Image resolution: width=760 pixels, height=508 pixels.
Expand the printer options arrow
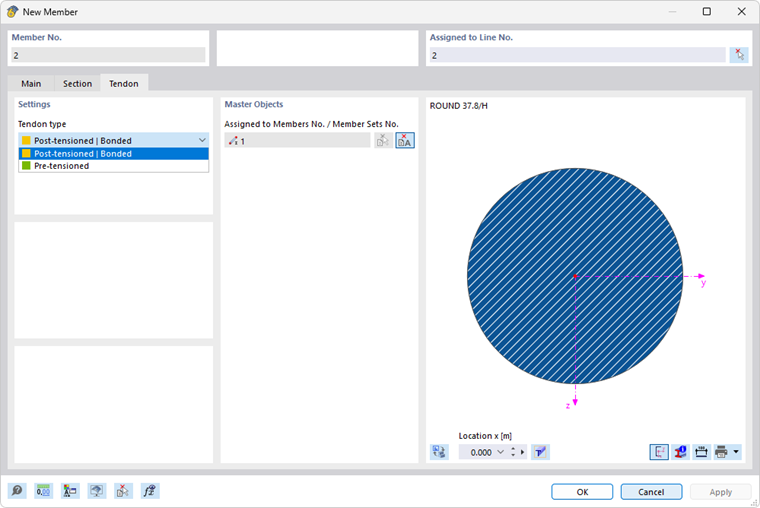(x=736, y=452)
